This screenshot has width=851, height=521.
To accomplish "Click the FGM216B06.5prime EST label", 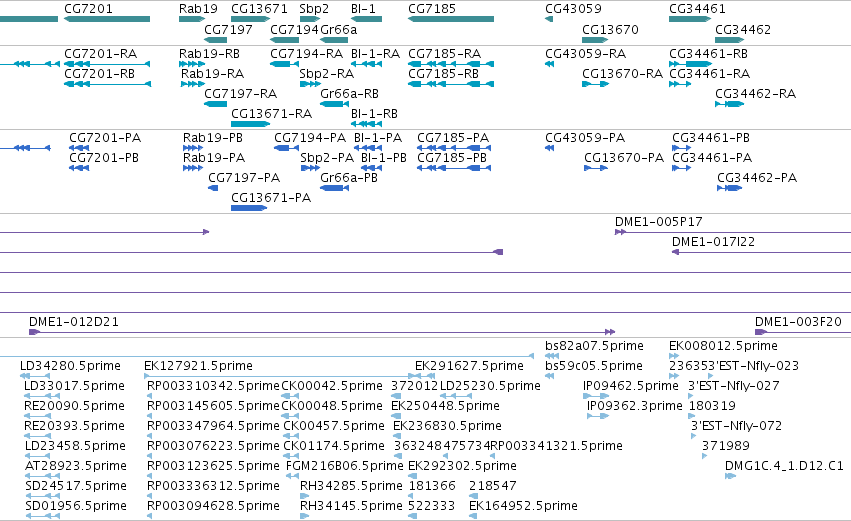I will (x=345, y=466).
